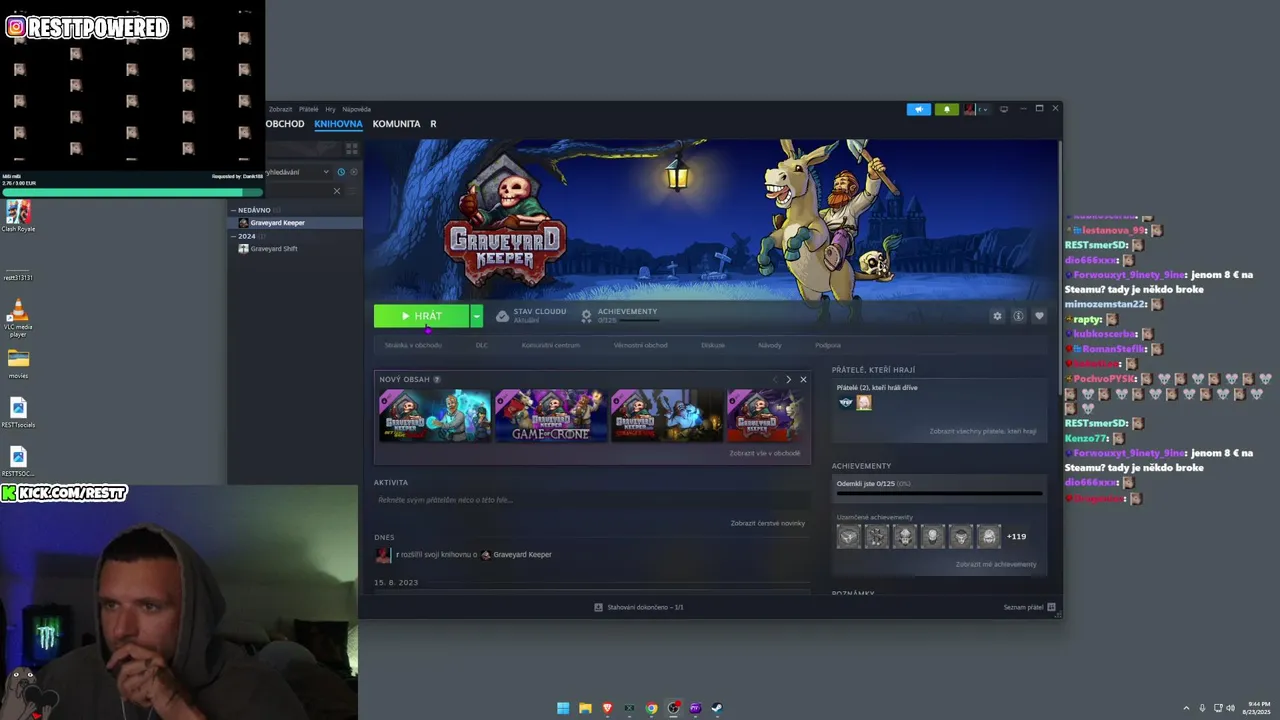Open library filter dropdown chevron
1280x720 pixels.
tap(326, 172)
